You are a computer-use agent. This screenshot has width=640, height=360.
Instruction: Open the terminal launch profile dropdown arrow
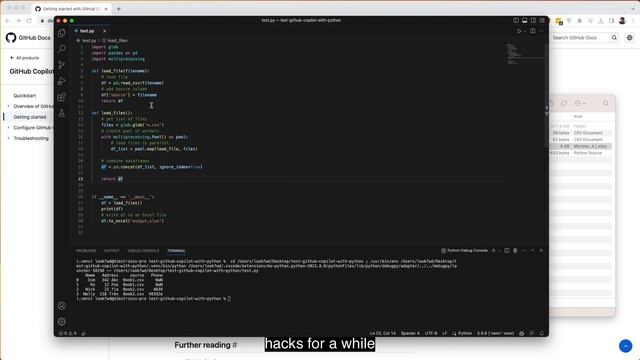coord(499,251)
